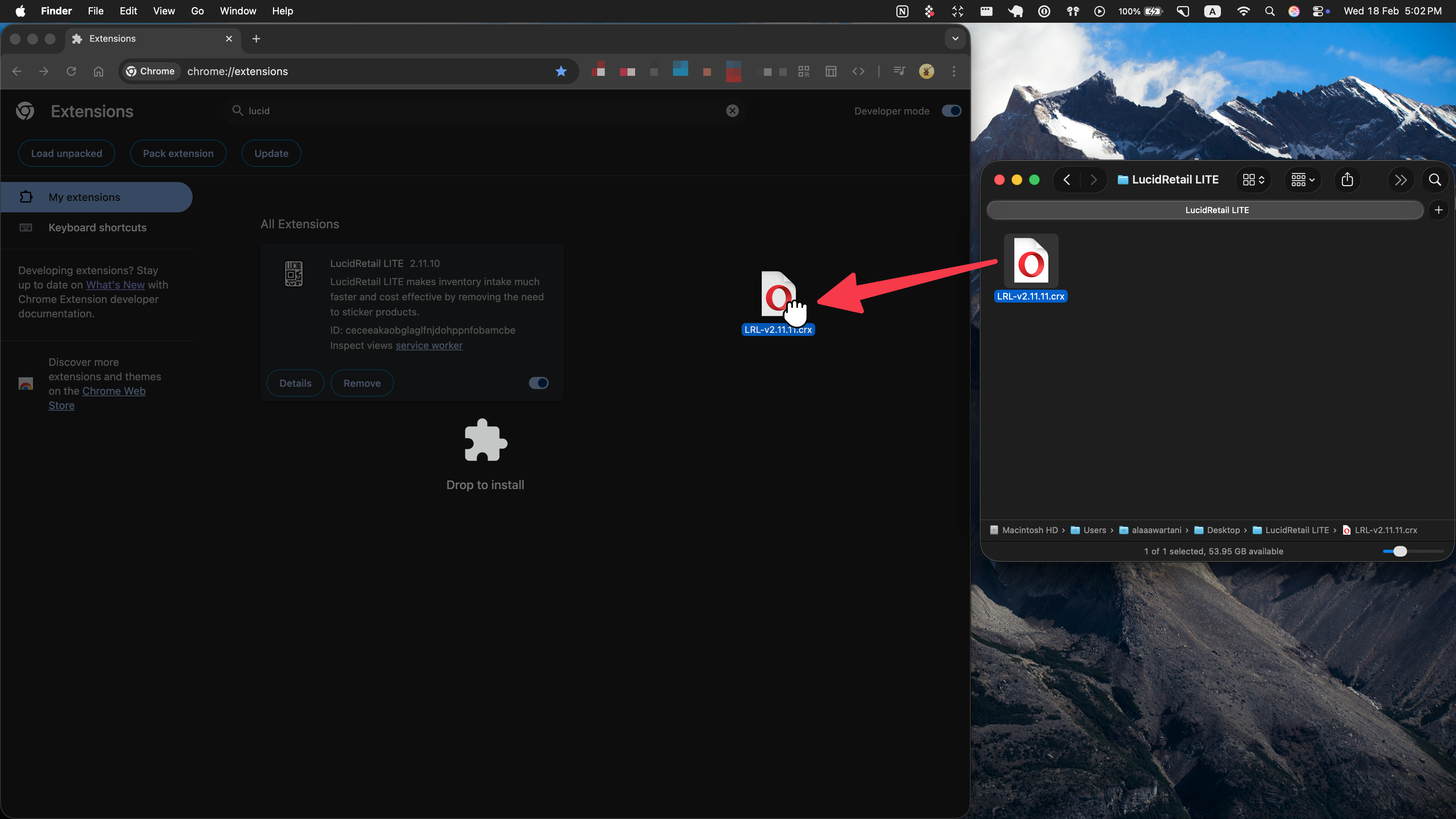
Task: Click the Finder share icon
Action: (x=1347, y=180)
